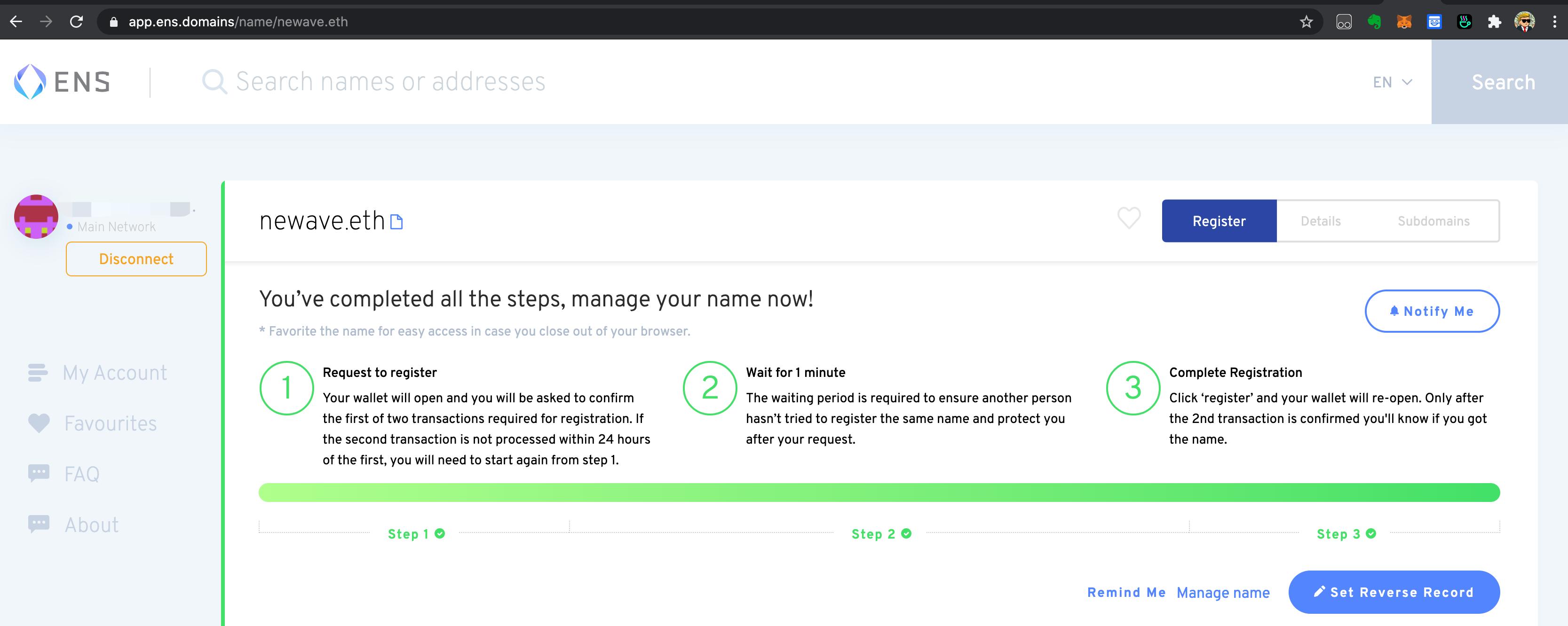Open MetaMask fox extension
1568x626 pixels.
(x=1404, y=22)
